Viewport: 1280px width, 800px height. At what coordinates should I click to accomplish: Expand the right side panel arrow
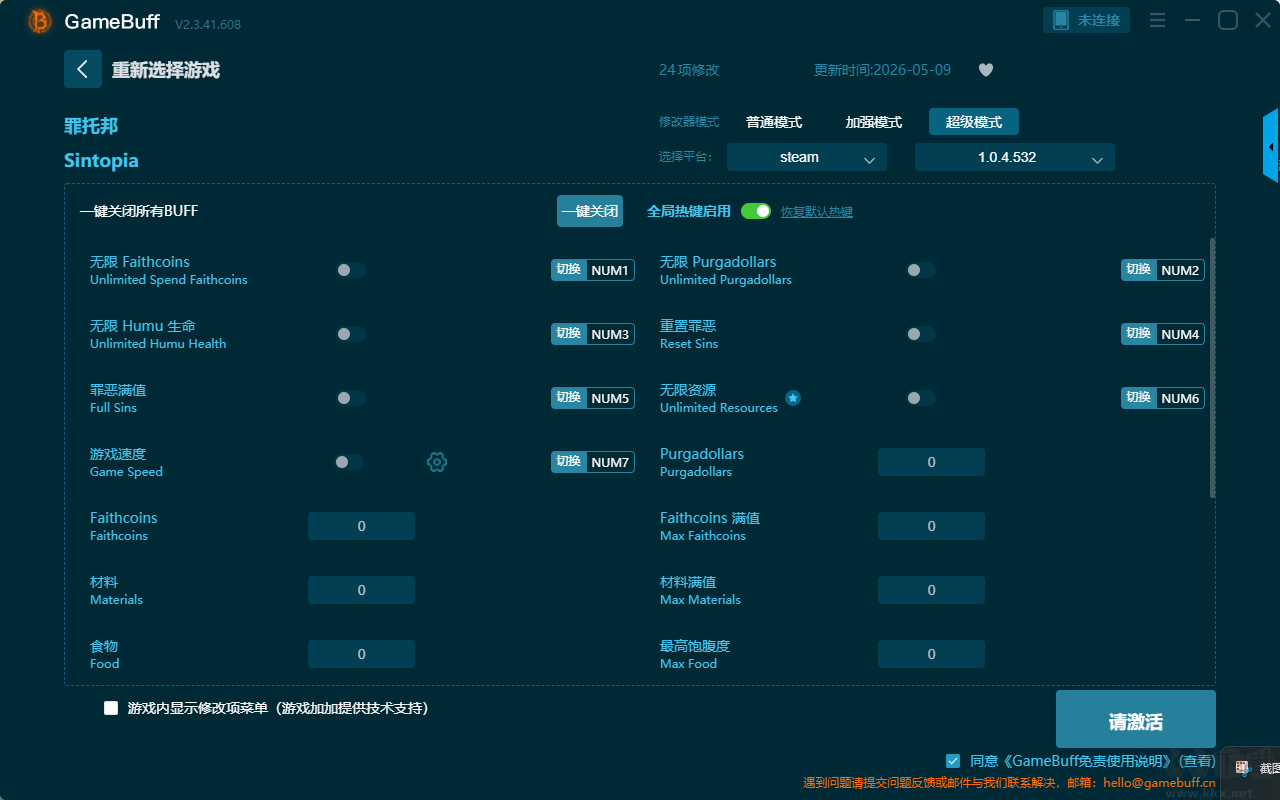pos(1271,146)
